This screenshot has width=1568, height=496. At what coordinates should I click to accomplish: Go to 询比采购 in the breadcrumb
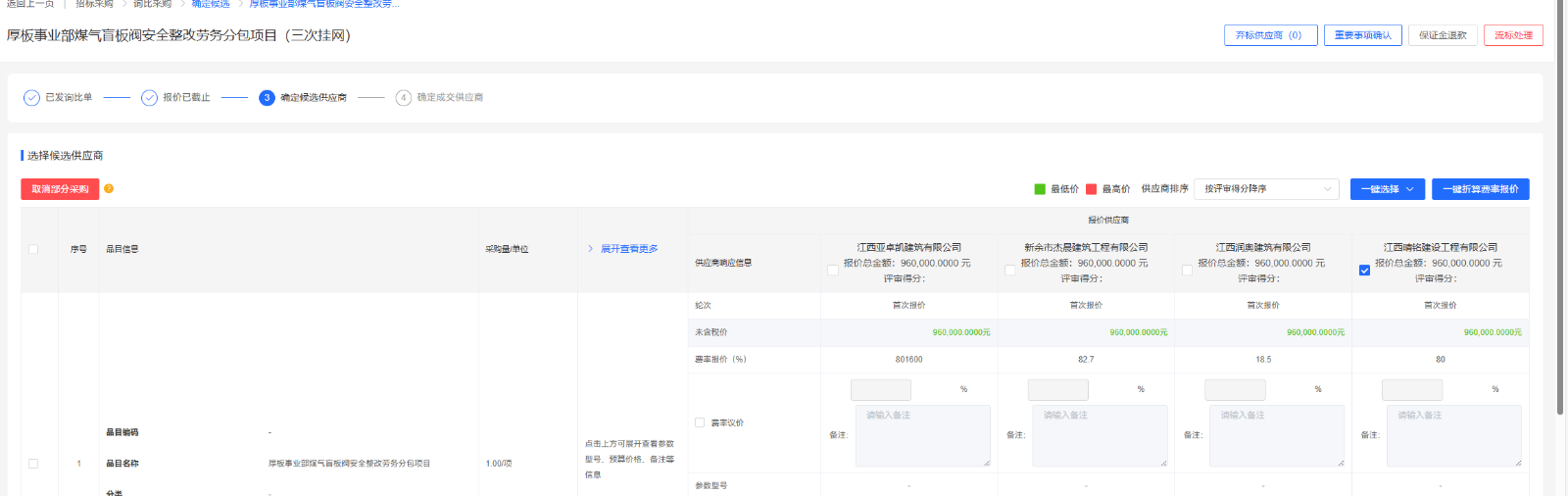click(x=152, y=4)
